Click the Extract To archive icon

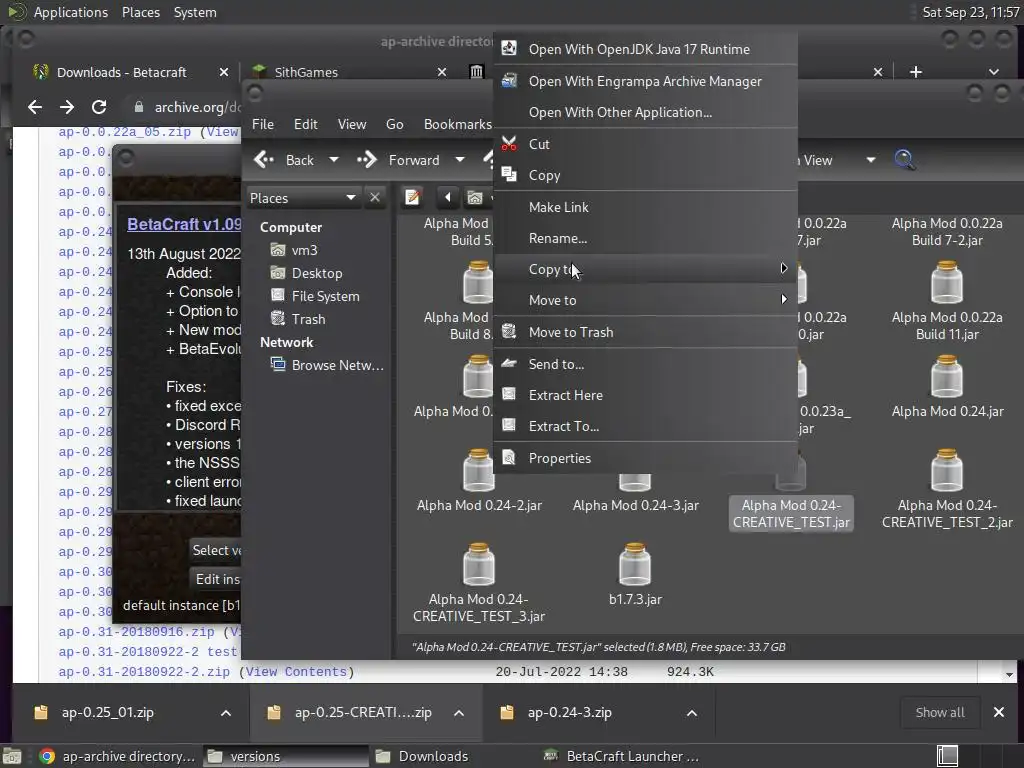point(509,425)
